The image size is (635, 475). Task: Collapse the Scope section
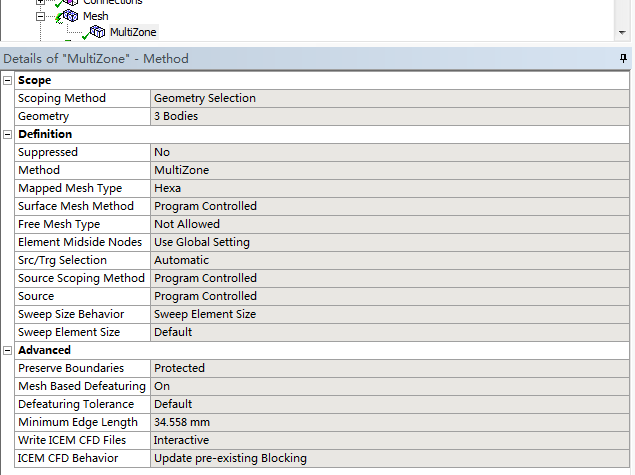[x=9, y=80]
